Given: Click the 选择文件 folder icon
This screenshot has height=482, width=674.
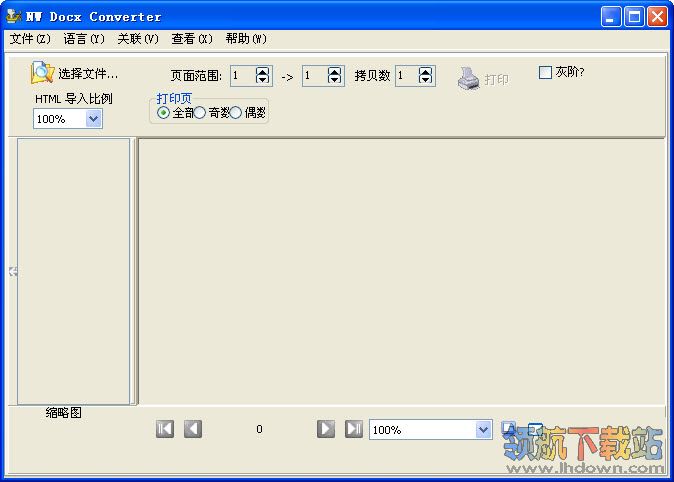Looking at the screenshot, I should tap(42, 73).
